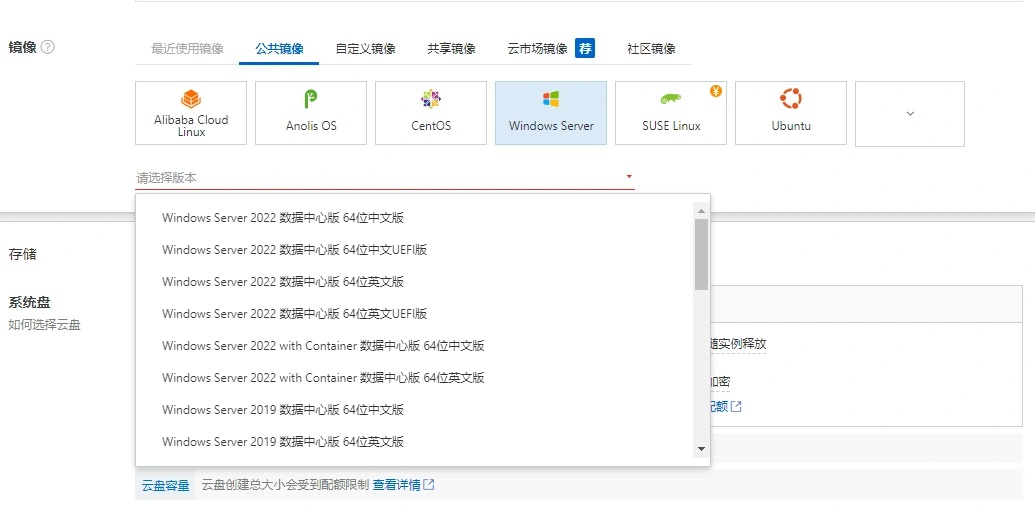
Task: Open the 共享镜像 tab
Action: click(451, 49)
